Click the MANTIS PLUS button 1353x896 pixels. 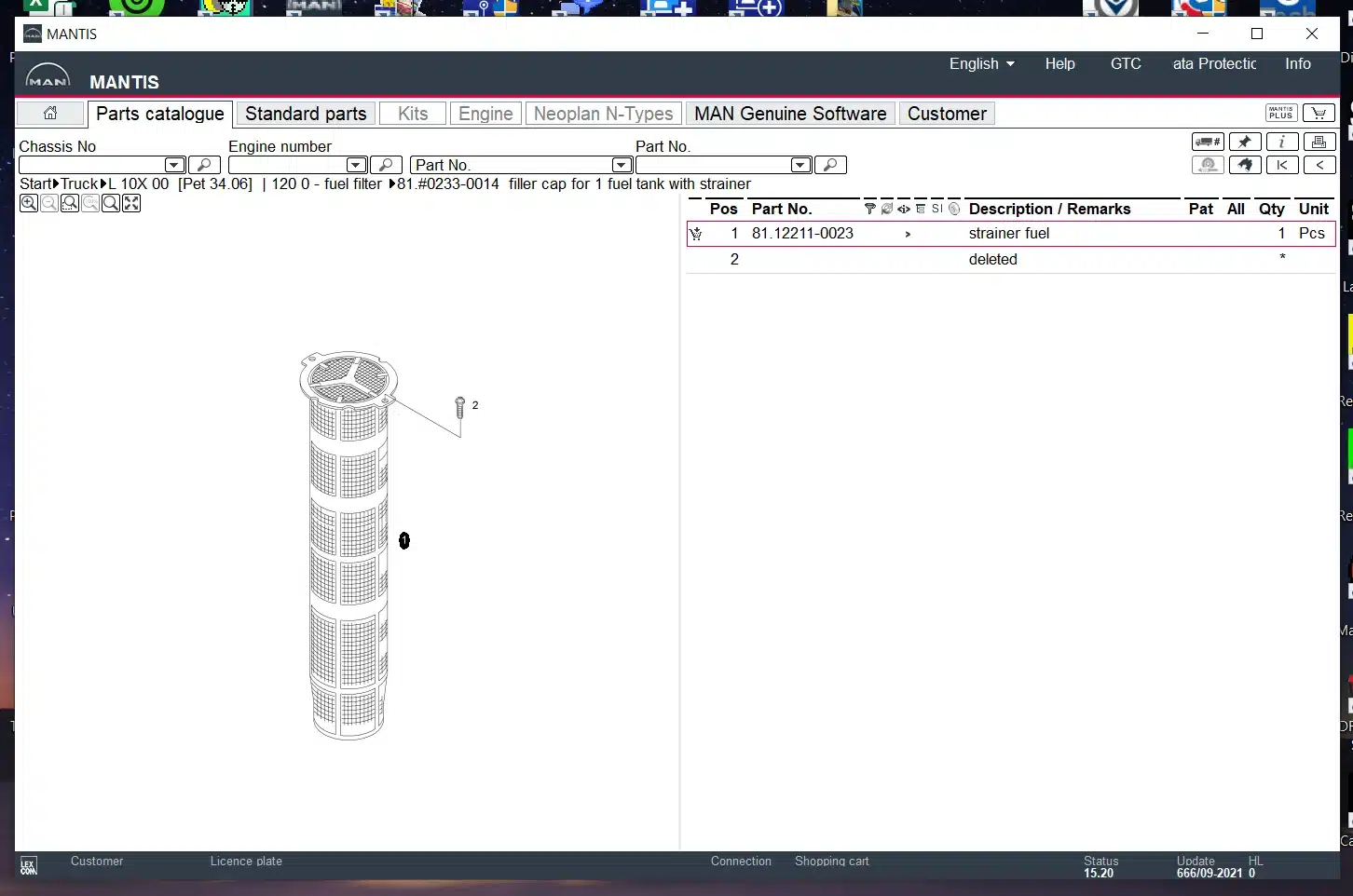pyautogui.click(x=1281, y=114)
